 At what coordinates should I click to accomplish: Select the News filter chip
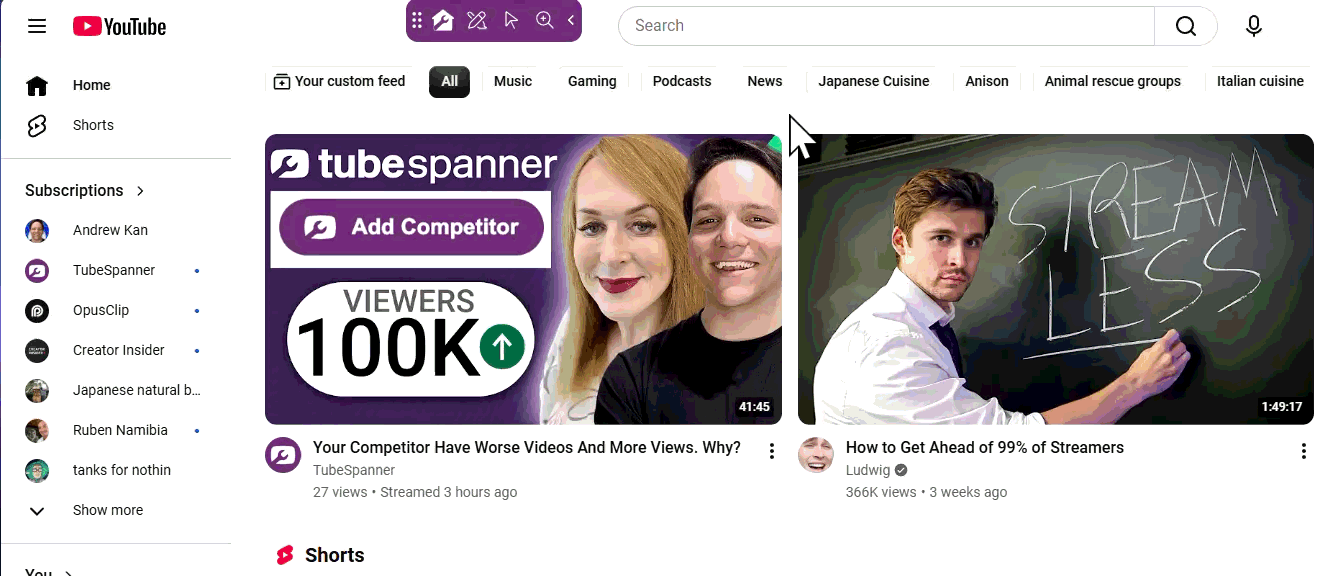(765, 81)
